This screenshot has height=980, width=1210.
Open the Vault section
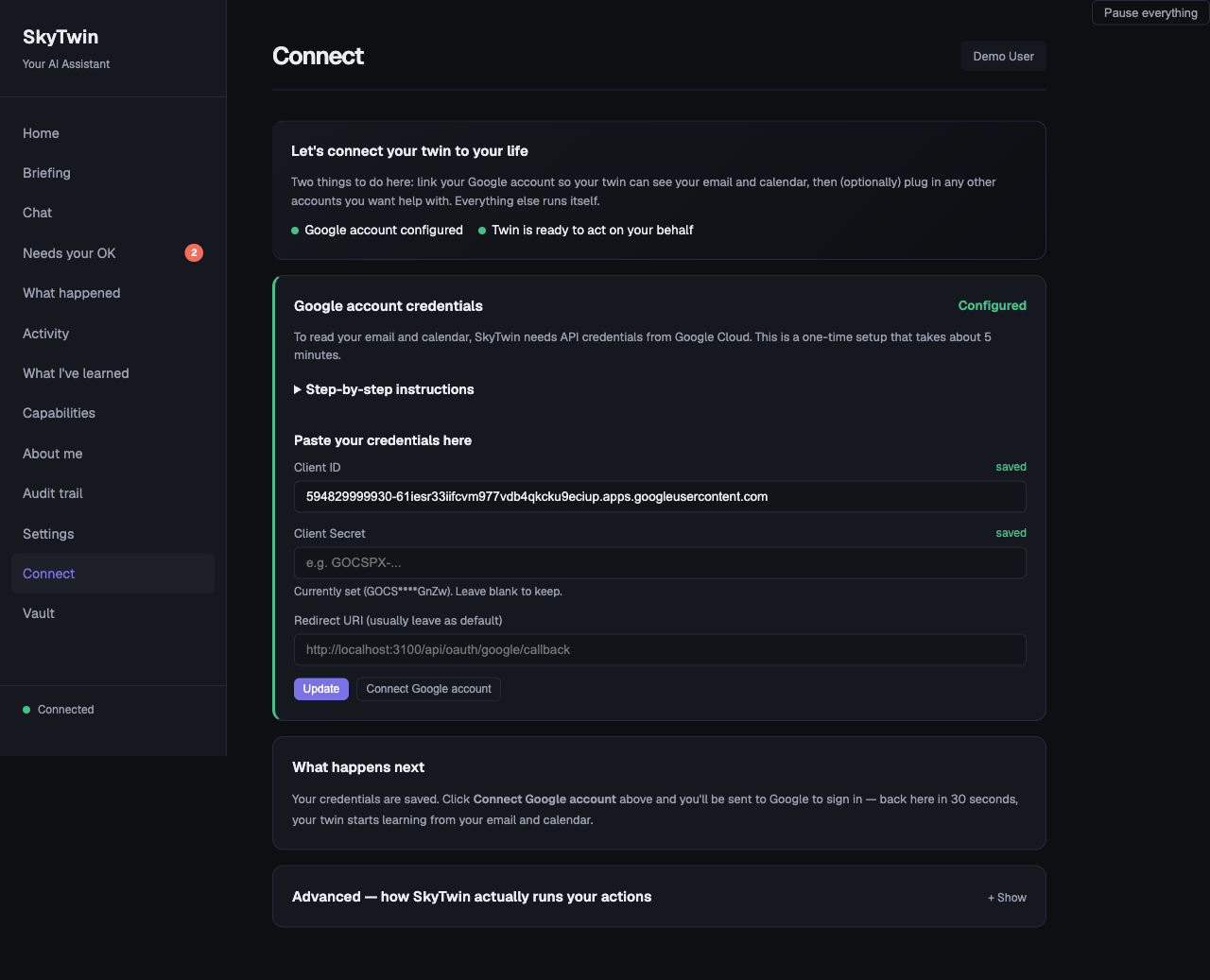pyautogui.click(x=112, y=613)
